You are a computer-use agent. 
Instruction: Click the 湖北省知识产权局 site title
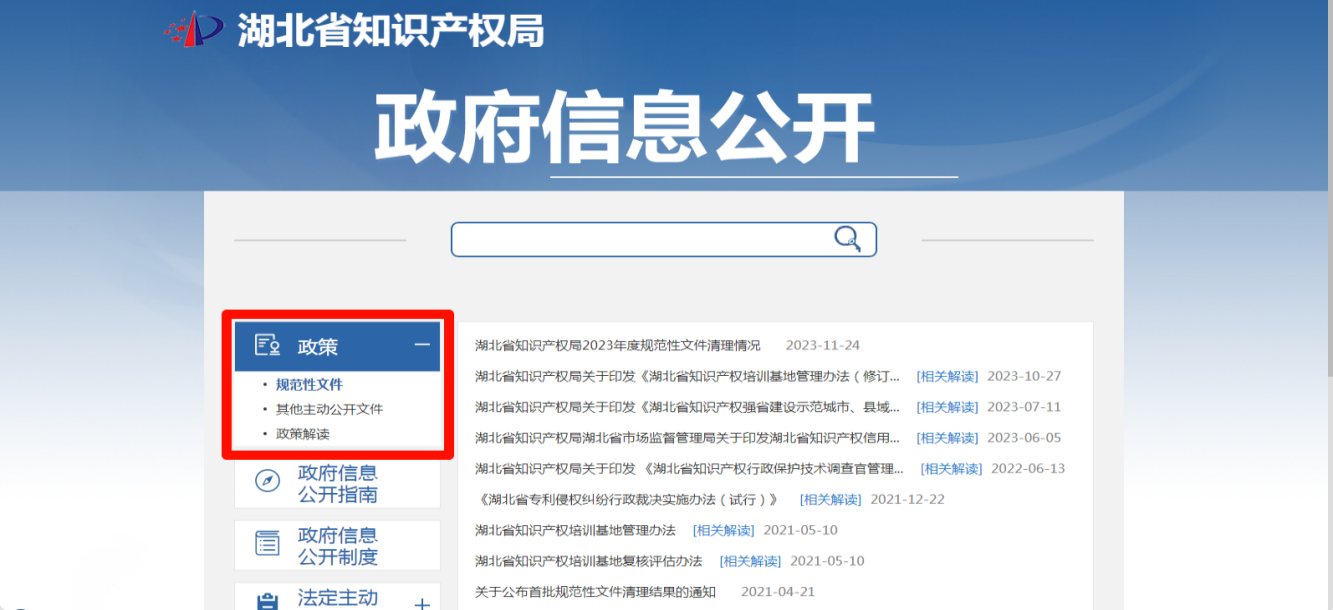[x=391, y=30]
